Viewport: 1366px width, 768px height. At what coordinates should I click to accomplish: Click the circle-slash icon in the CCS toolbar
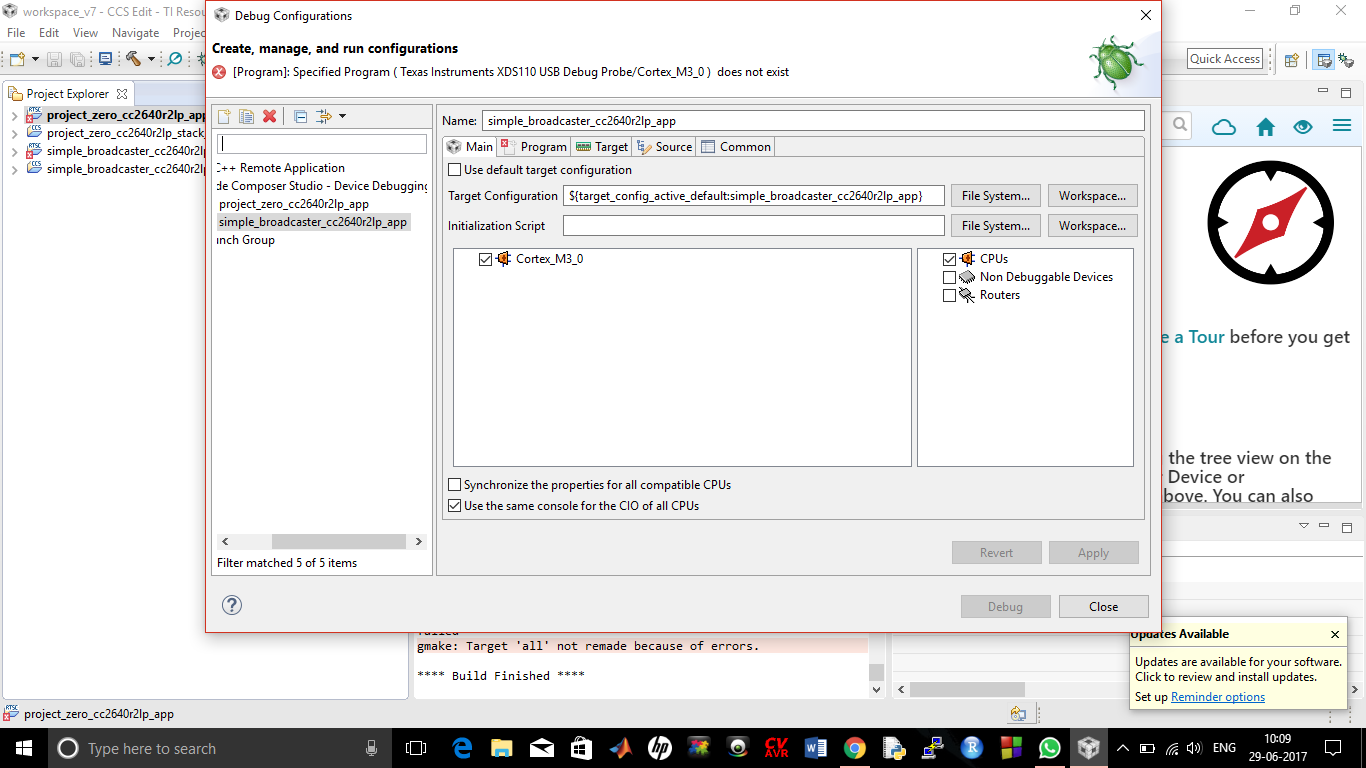175,59
